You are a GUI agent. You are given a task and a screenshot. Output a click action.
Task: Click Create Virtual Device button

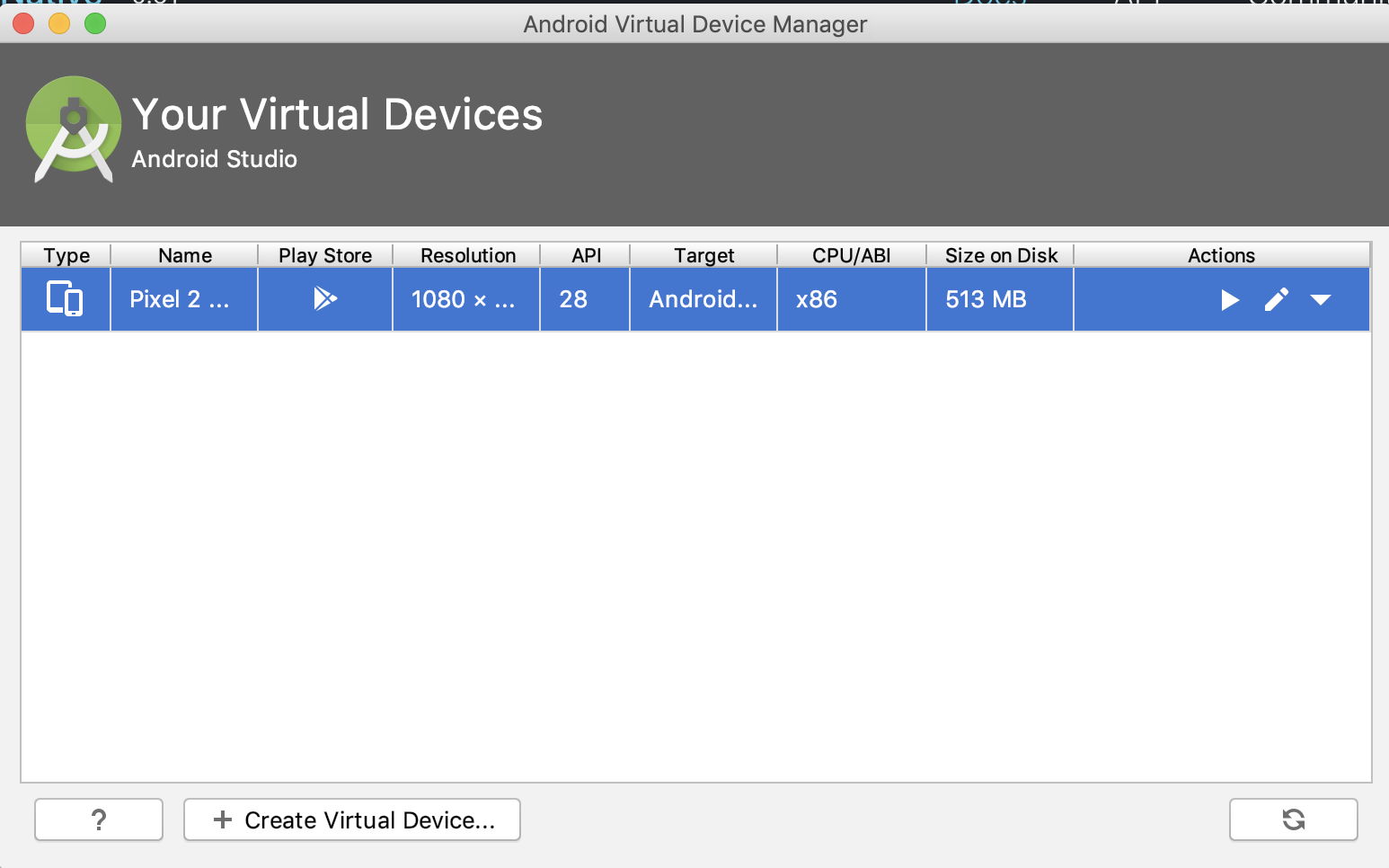(352, 819)
